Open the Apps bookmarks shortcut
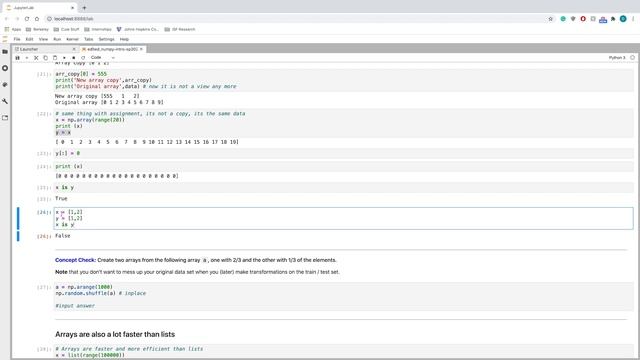The image size is (640, 360). pyautogui.click(x=13, y=29)
